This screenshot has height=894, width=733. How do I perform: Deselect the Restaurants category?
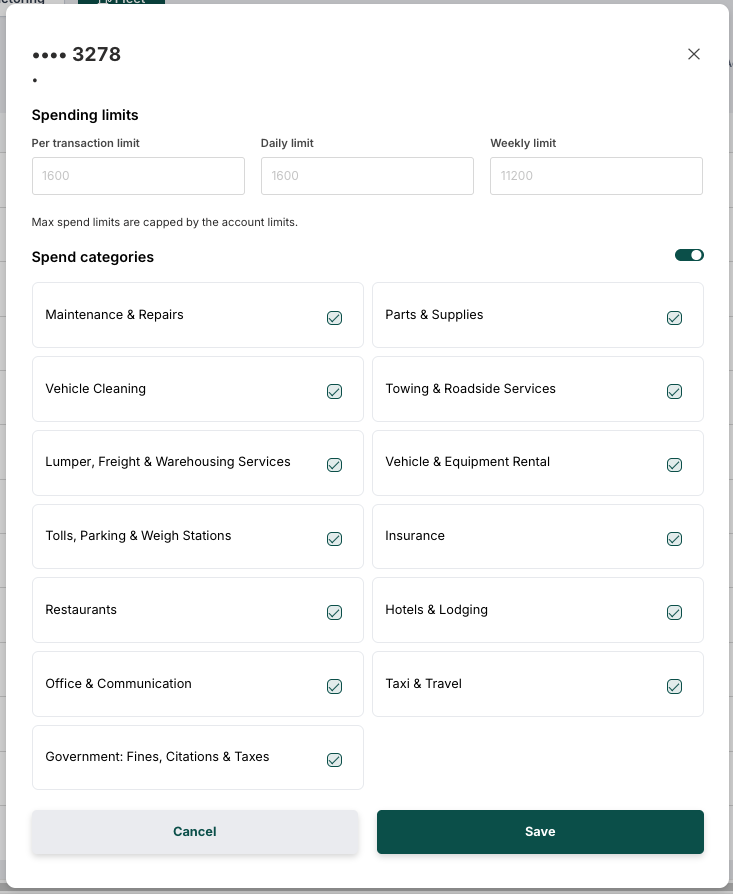coord(334,613)
